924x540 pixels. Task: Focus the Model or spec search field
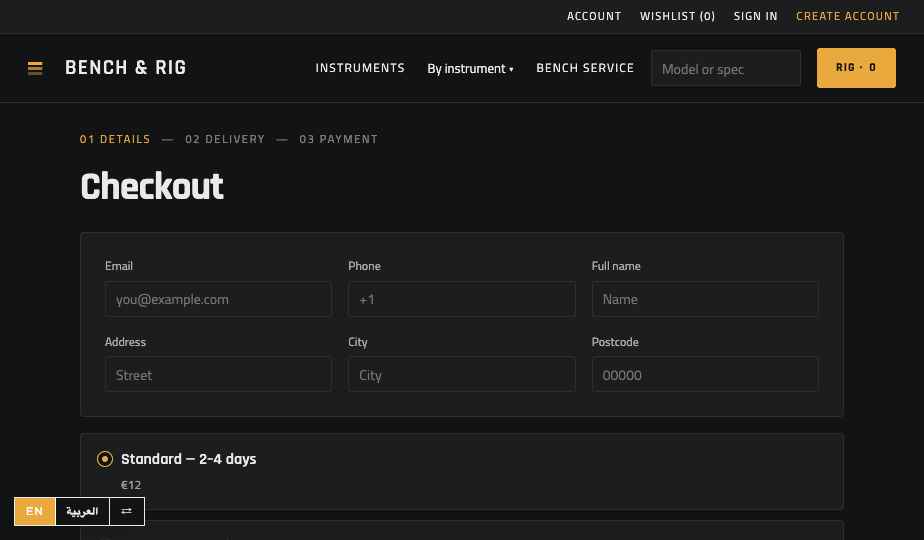726,68
